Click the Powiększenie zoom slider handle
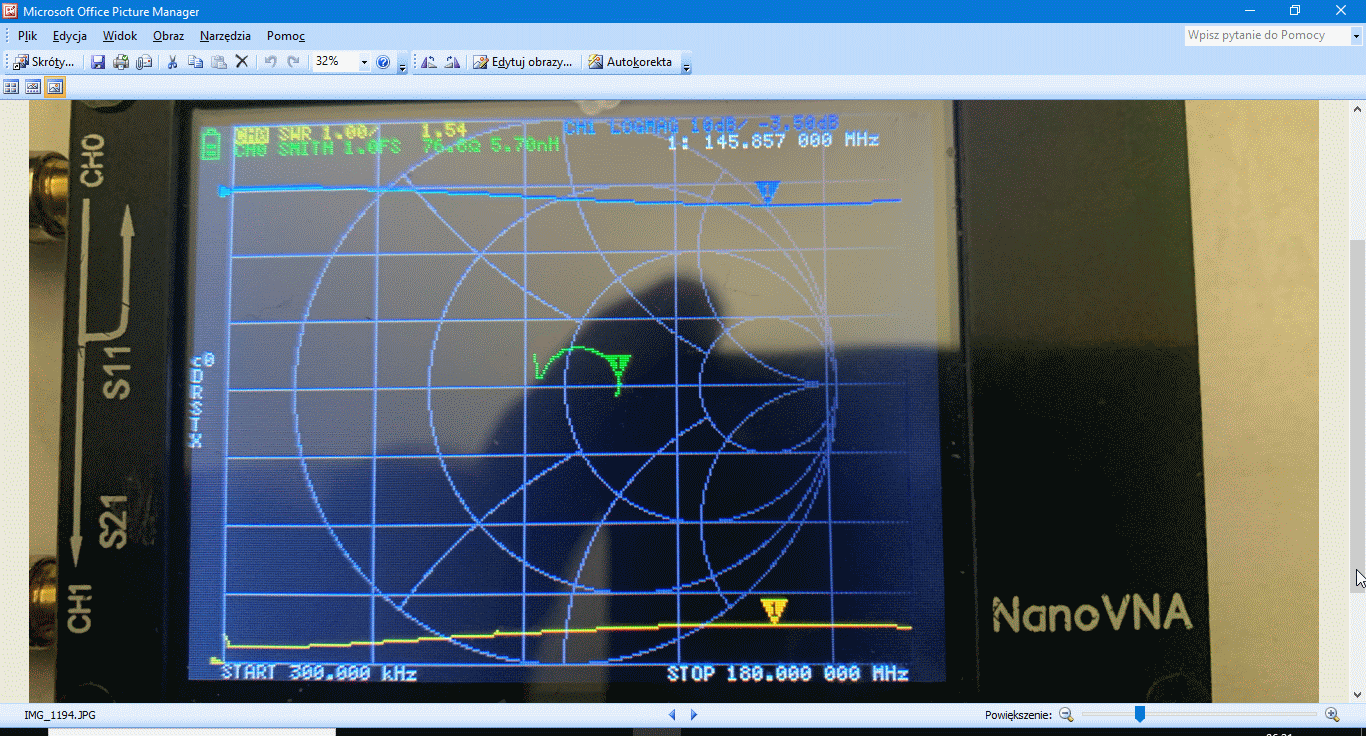The width and height of the screenshot is (1366, 736). coord(1139,714)
